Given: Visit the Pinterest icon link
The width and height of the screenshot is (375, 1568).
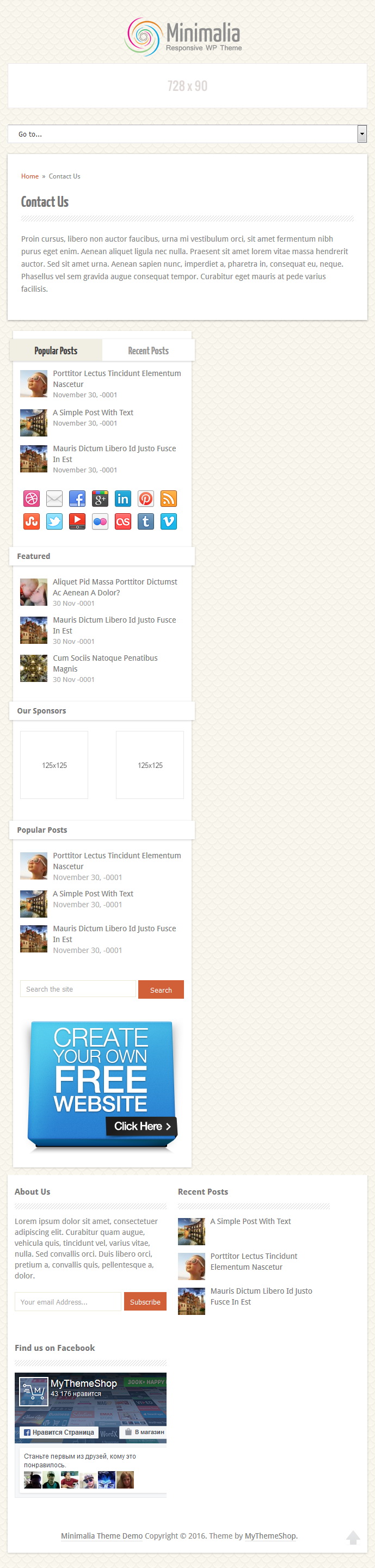Looking at the screenshot, I should 145,499.
